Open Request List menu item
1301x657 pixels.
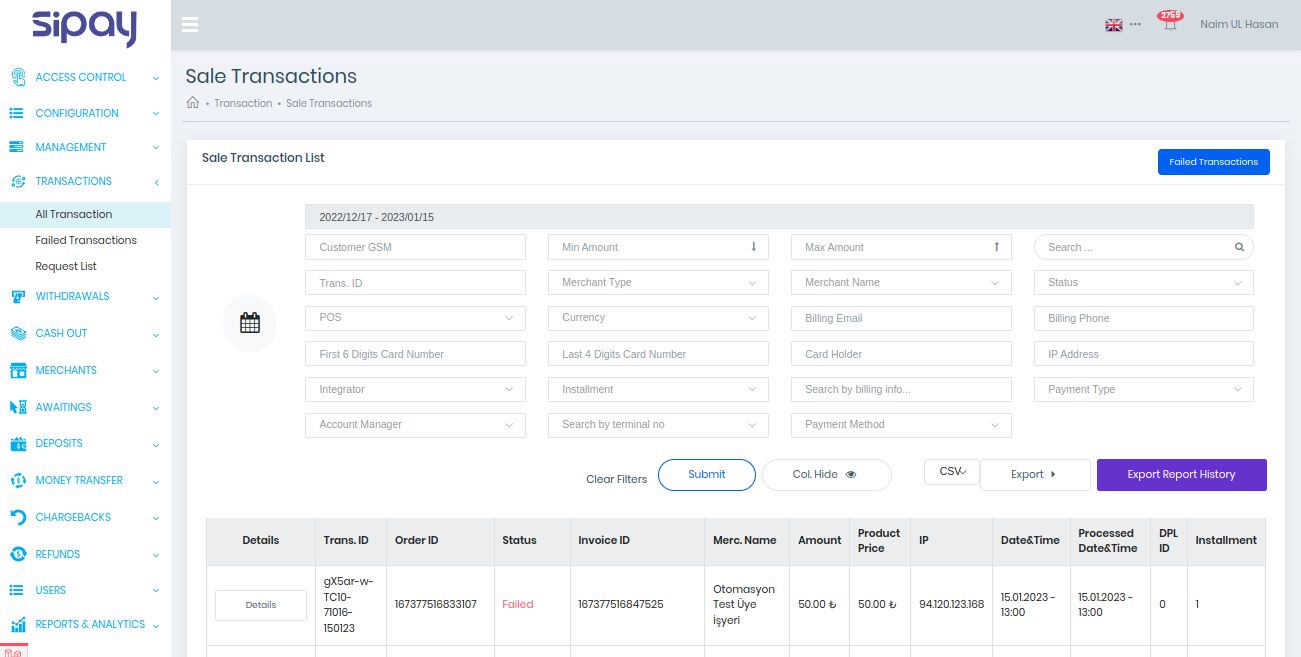click(x=66, y=266)
